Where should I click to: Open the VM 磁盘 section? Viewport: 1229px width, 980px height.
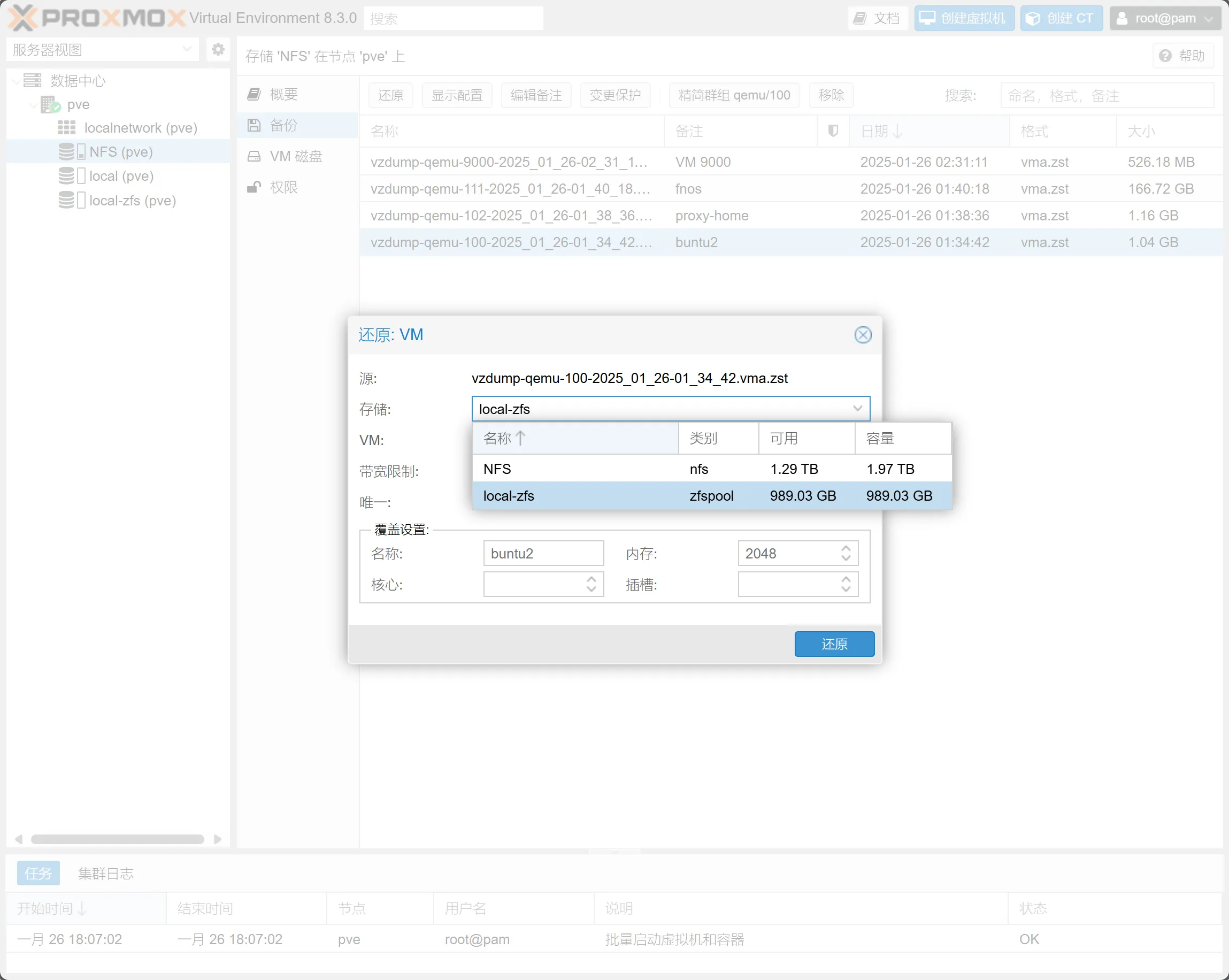click(x=296, y=156)
